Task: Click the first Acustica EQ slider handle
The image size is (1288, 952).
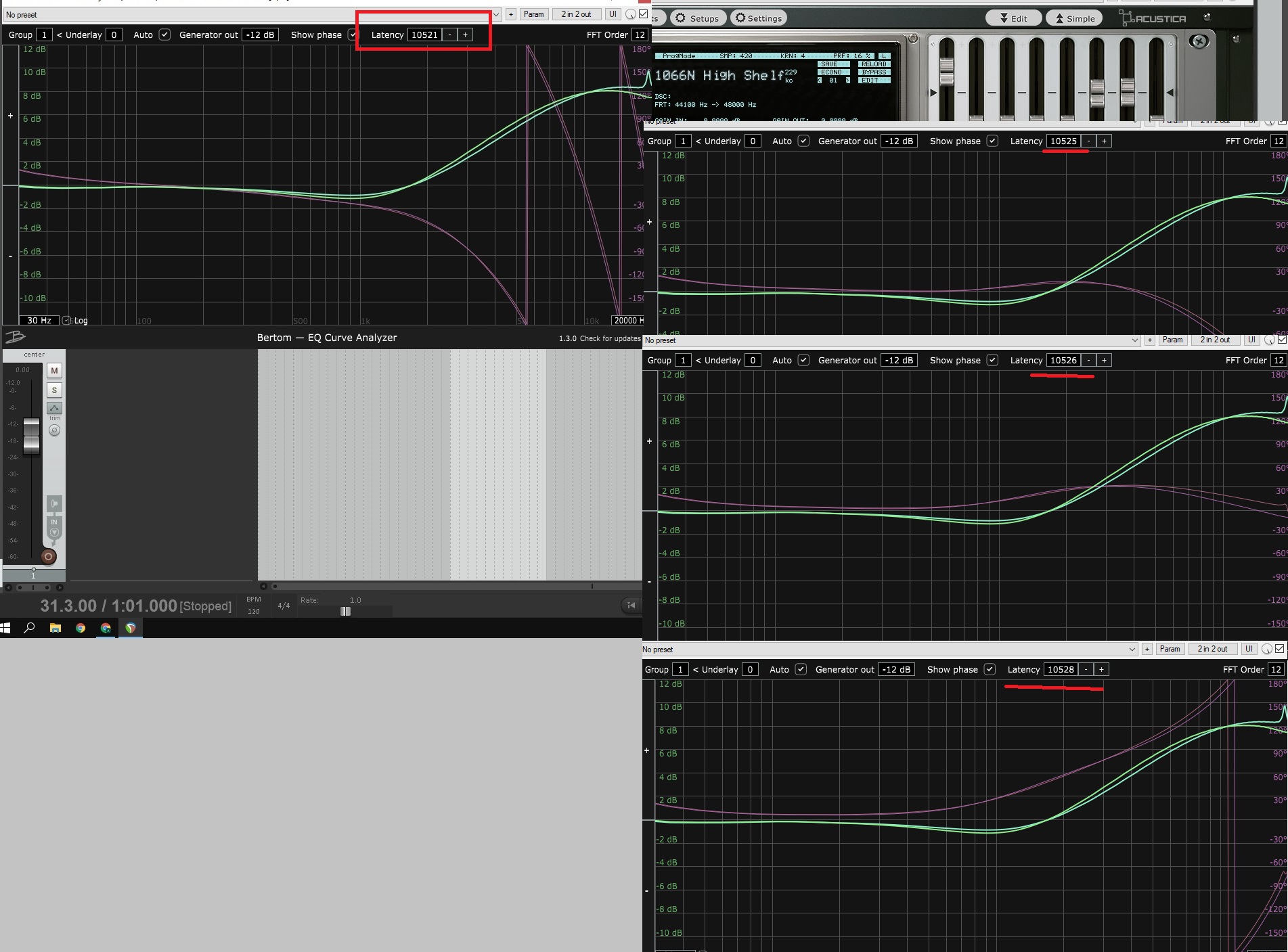Action: [946, 71]
